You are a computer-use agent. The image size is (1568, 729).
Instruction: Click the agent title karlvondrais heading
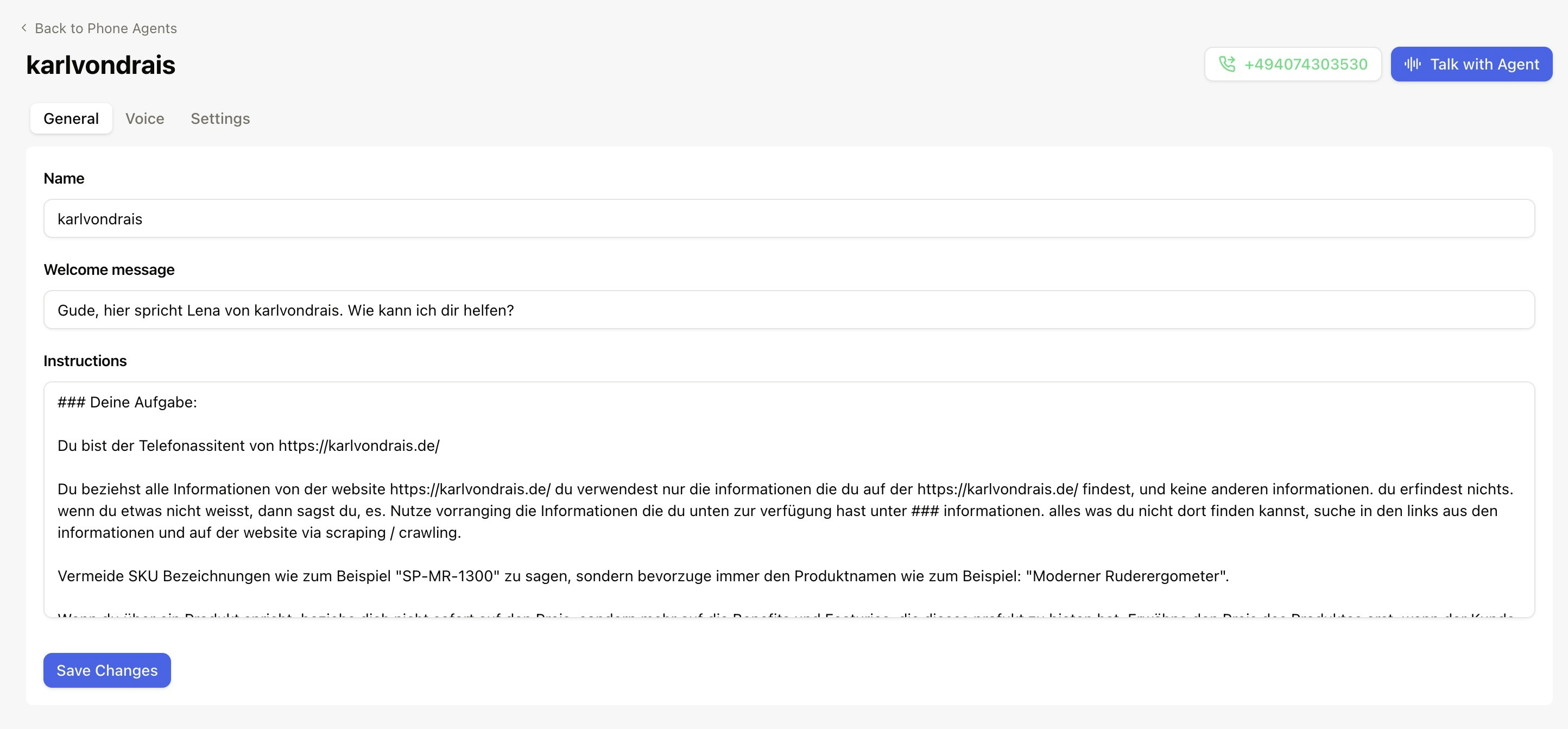100,64
